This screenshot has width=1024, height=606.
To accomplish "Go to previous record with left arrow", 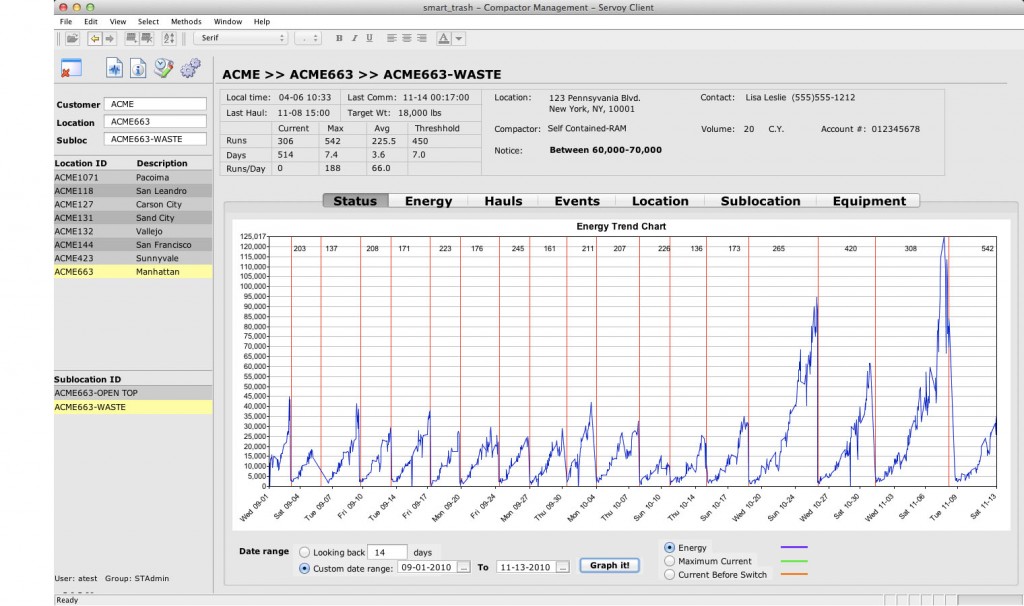I will click(95, 39).
